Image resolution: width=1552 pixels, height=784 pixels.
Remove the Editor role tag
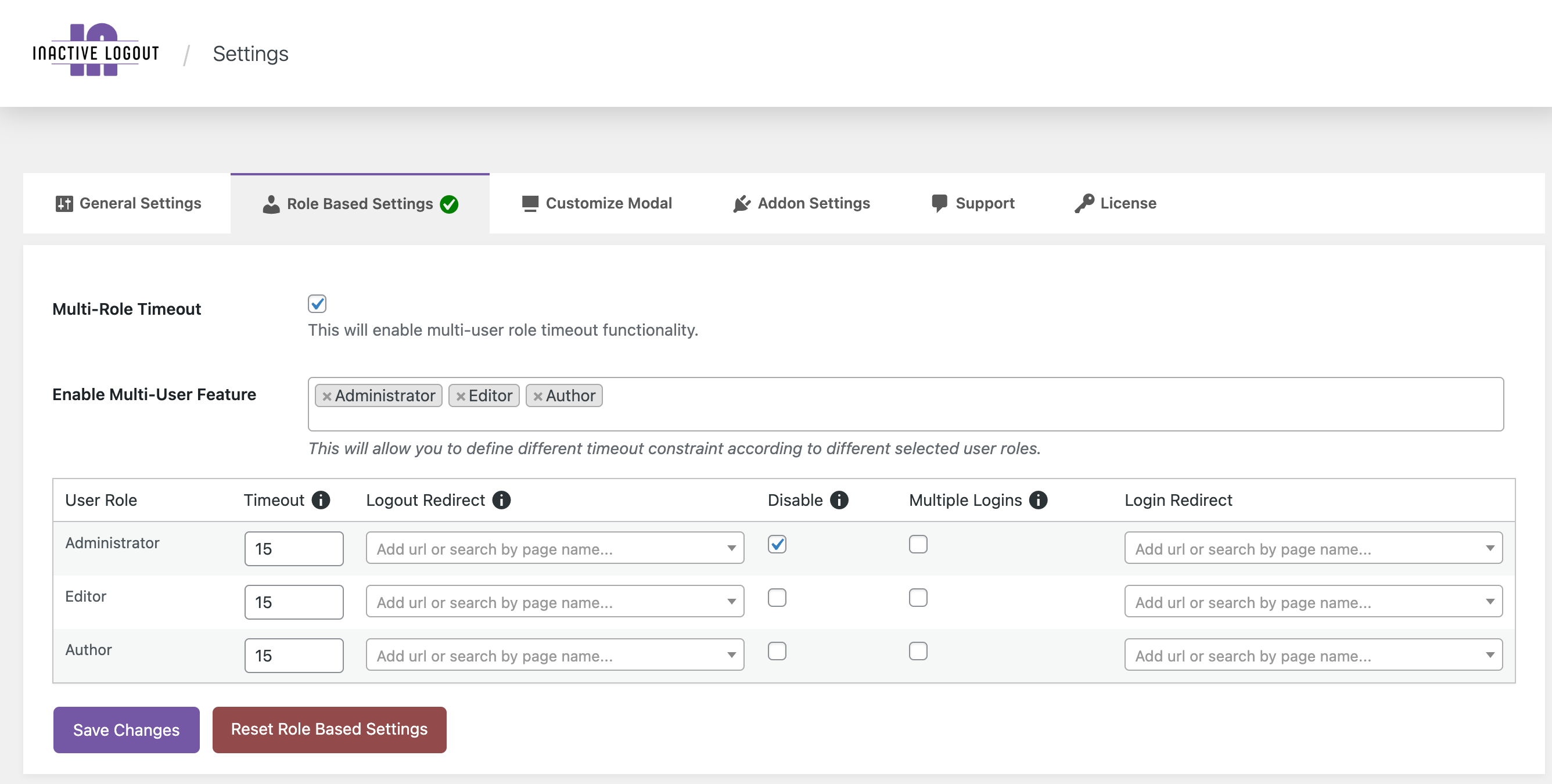(x=460, y=397)
